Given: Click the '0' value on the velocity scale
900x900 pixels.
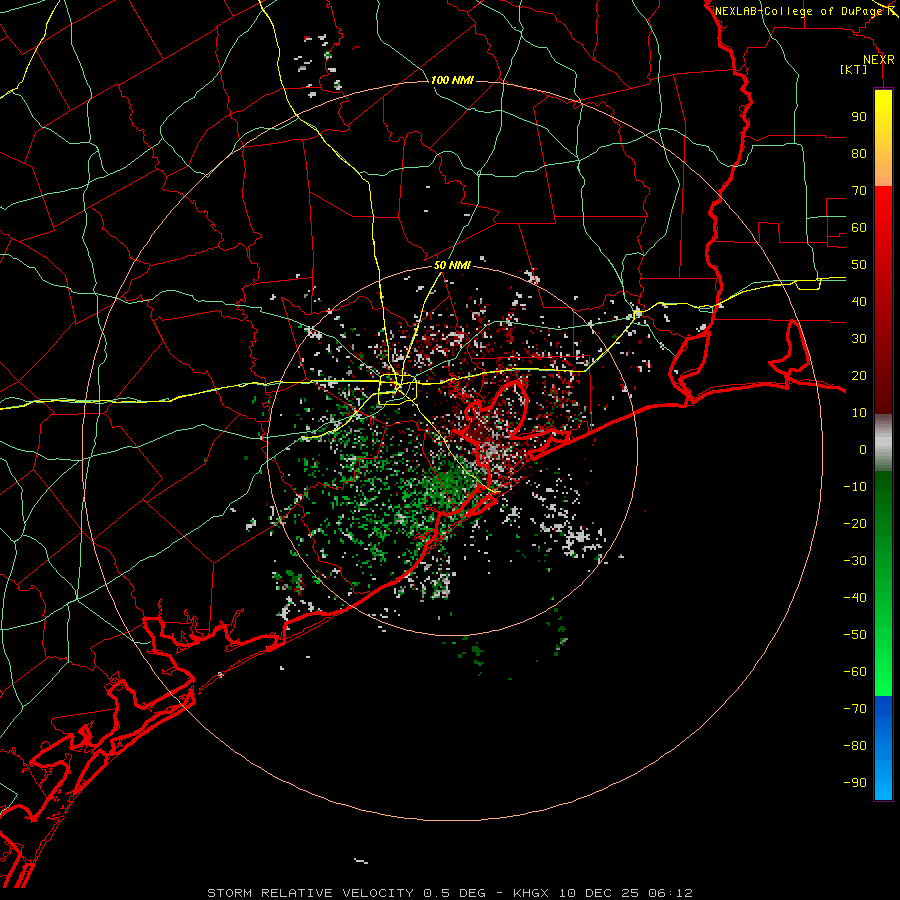Looking at the screenshot, I should (863, 449).
